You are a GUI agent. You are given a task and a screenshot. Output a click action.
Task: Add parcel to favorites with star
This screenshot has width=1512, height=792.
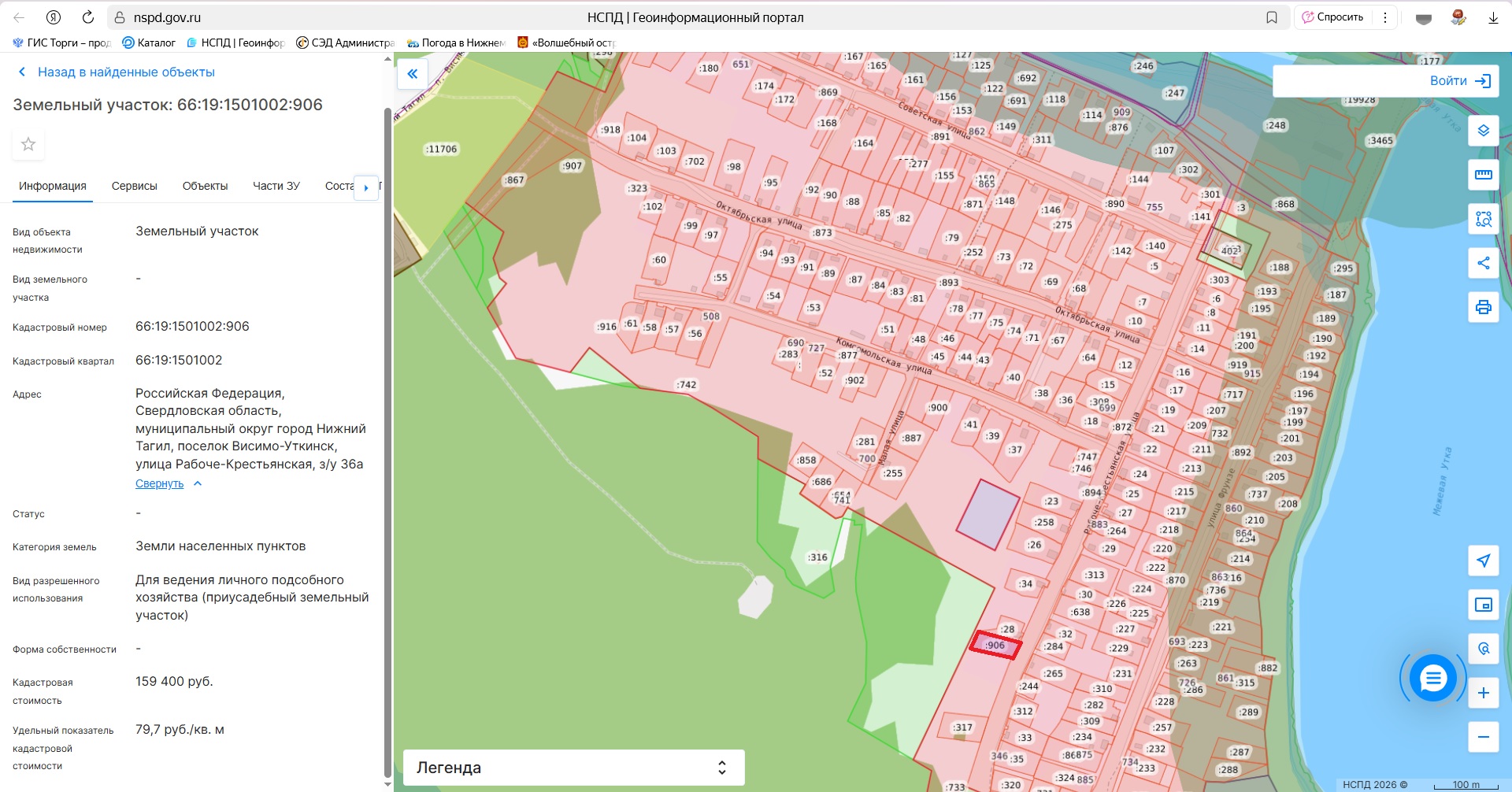(28, 144)
